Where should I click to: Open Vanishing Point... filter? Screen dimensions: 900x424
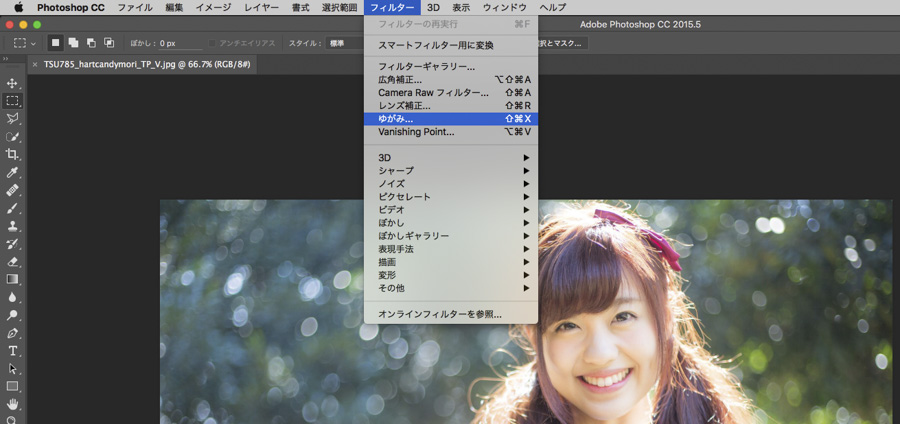pos(451,132)
